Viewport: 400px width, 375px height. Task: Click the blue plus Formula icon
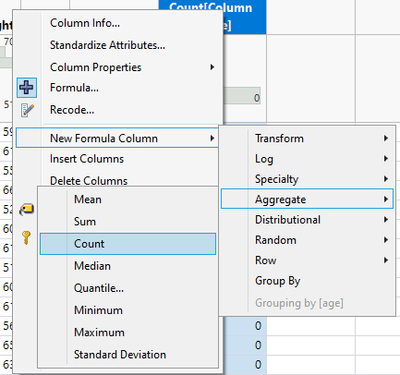click(x=27, y=88)
